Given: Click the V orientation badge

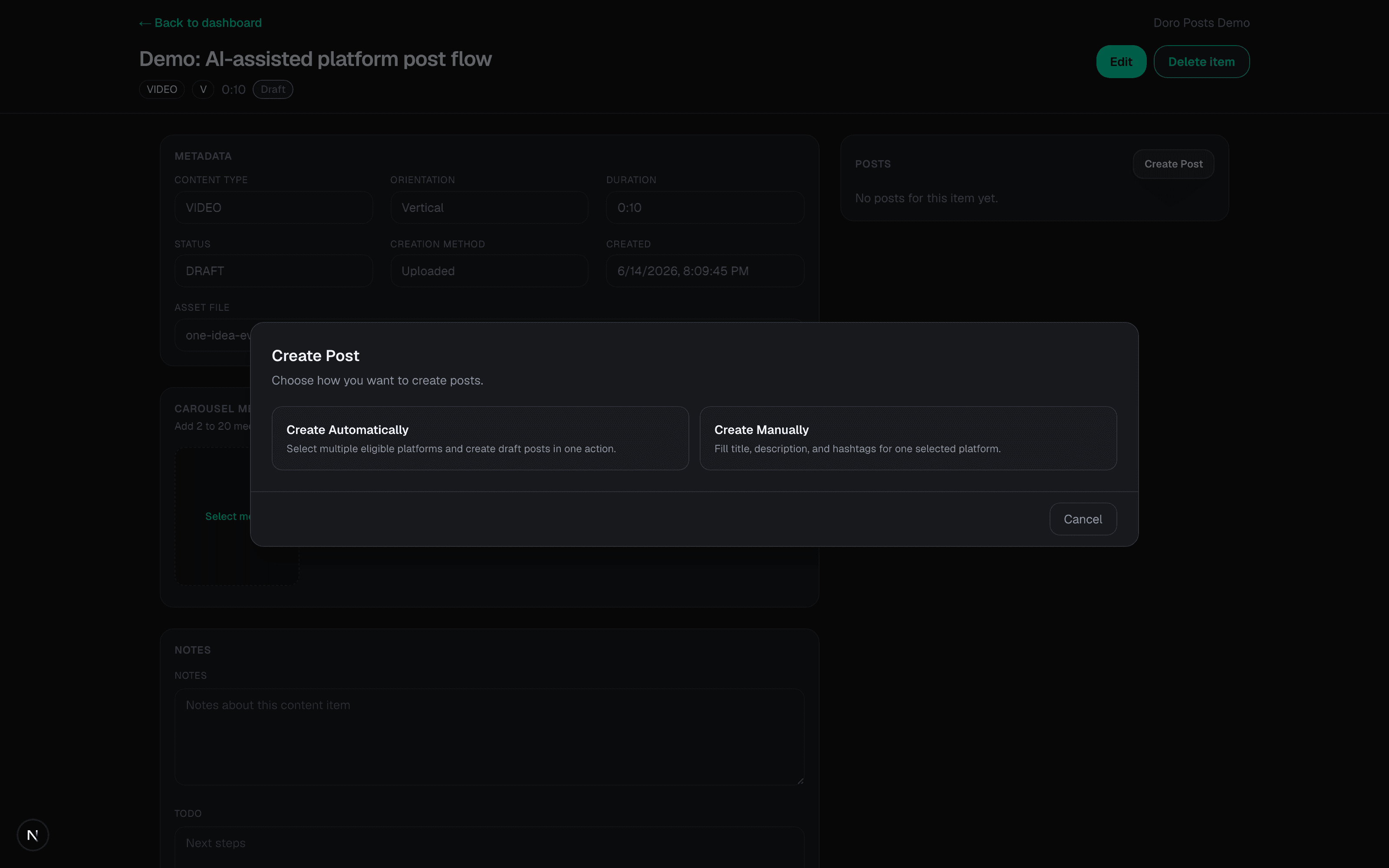Looking at the screenshot, I should (203, 89).
